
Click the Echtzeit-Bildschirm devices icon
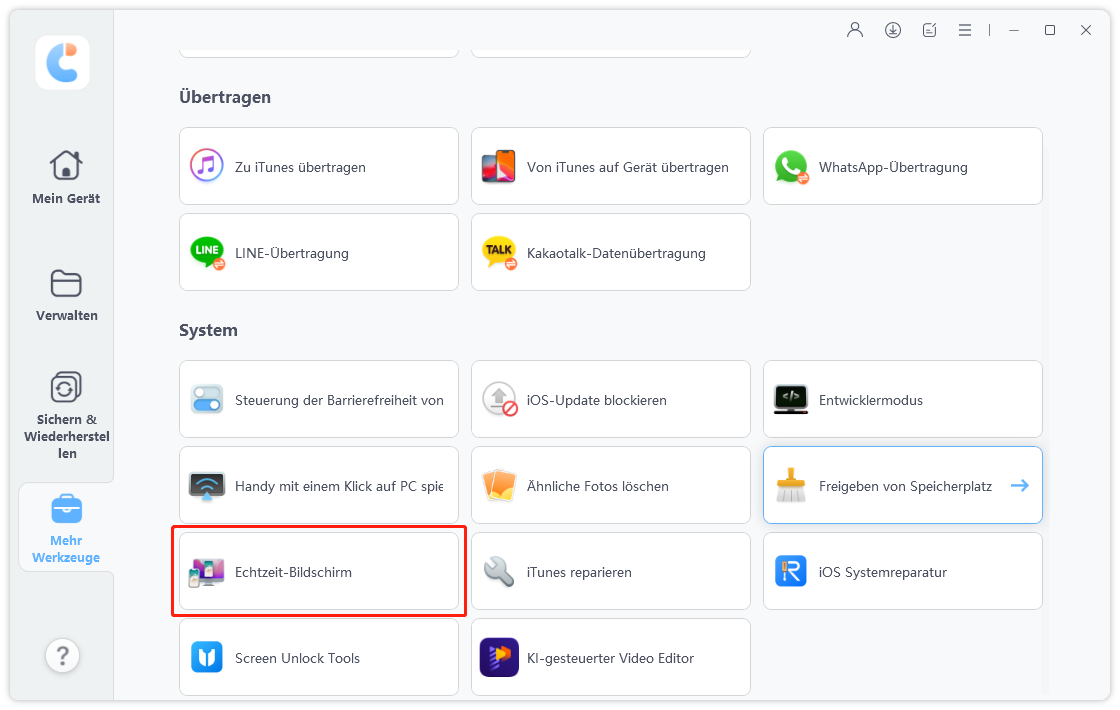coord(206,572)
